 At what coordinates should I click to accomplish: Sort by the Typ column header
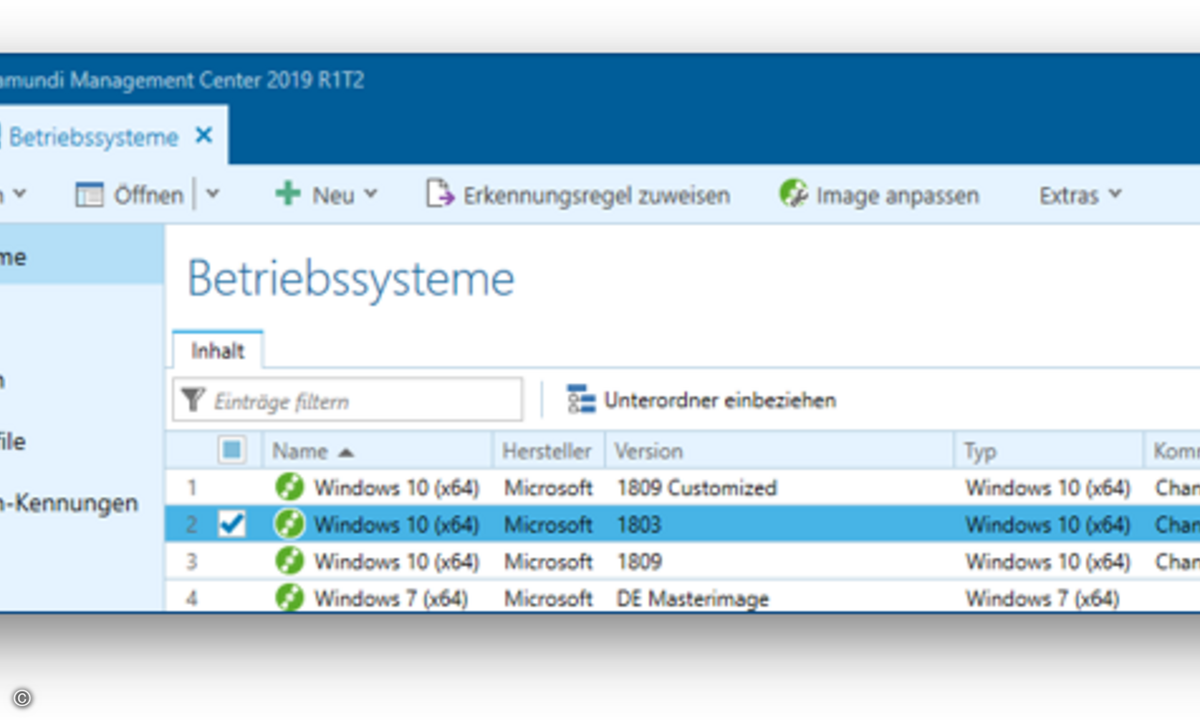pos(980,451)
